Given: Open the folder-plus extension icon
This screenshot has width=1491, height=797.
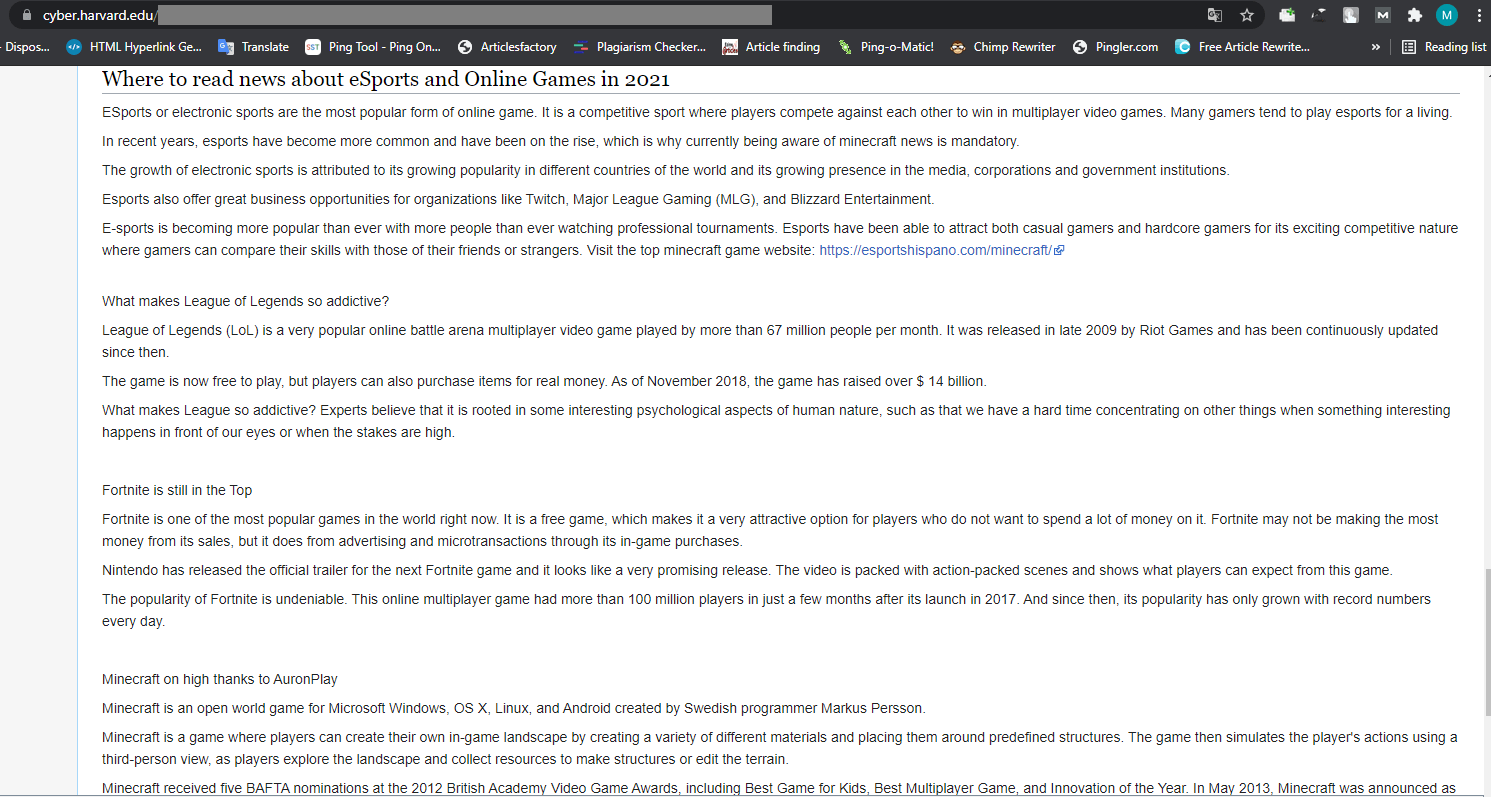Looking at the screenshot, I should pyautogui.click(x=1288, y=15).
